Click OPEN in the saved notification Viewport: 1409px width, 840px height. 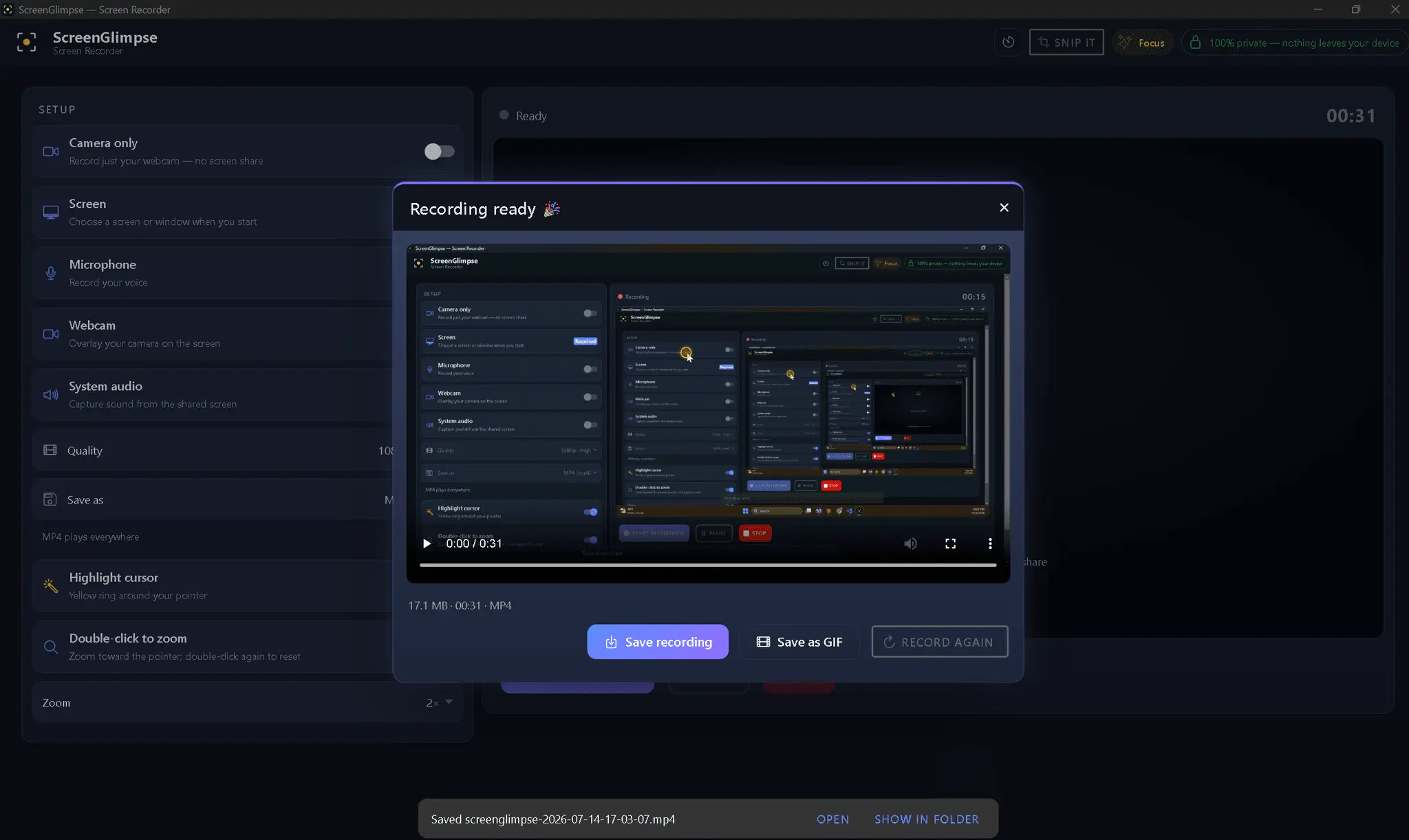832,819
